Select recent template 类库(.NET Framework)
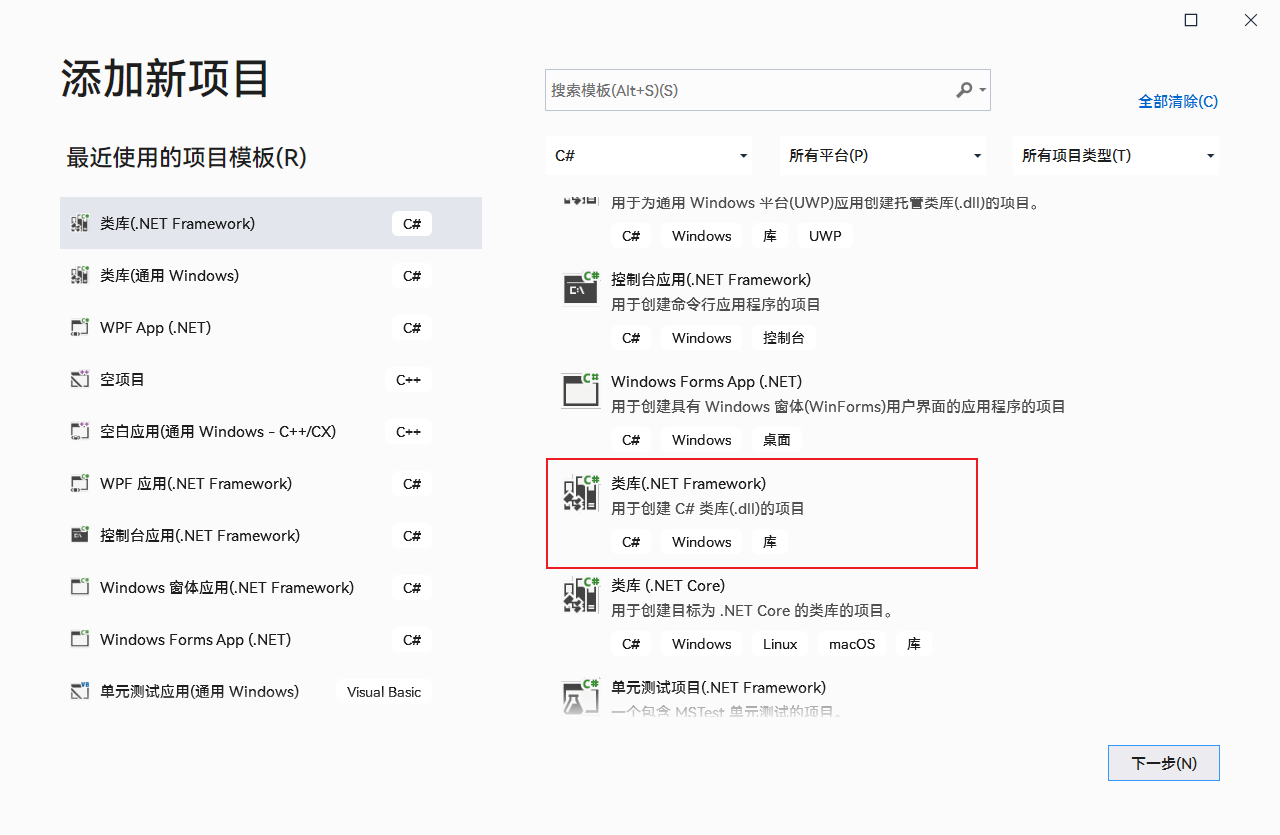1280x835 pixels. 271,224
